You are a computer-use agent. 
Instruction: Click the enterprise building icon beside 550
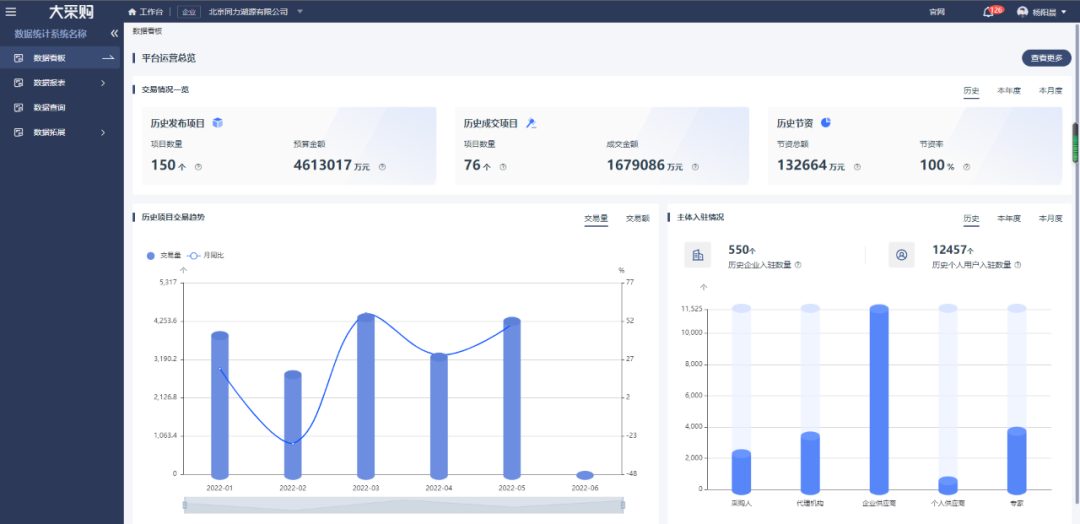click(697, 255)
